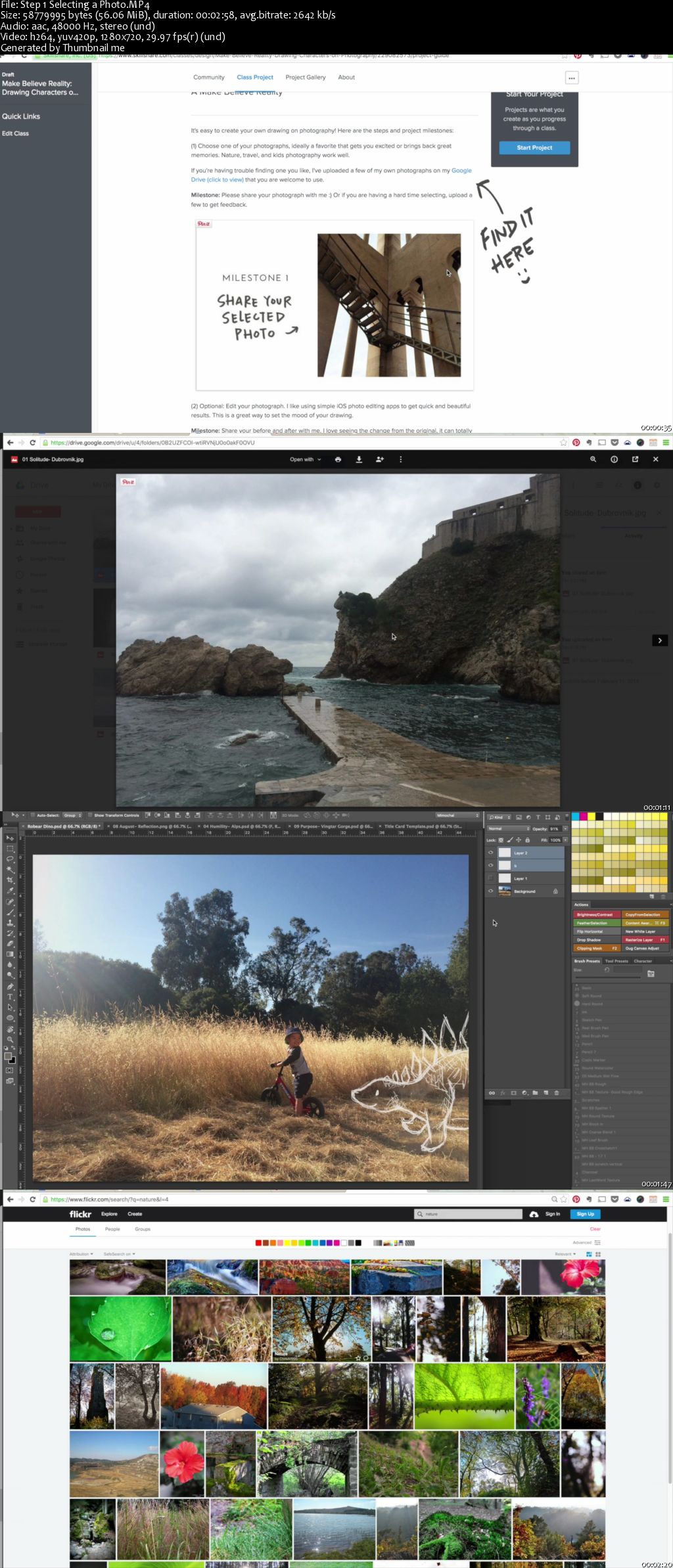Viewport: 673px width, 1568px height.
Task: Click Flickr Sign Up button
Action: [x=586, y=1214]
